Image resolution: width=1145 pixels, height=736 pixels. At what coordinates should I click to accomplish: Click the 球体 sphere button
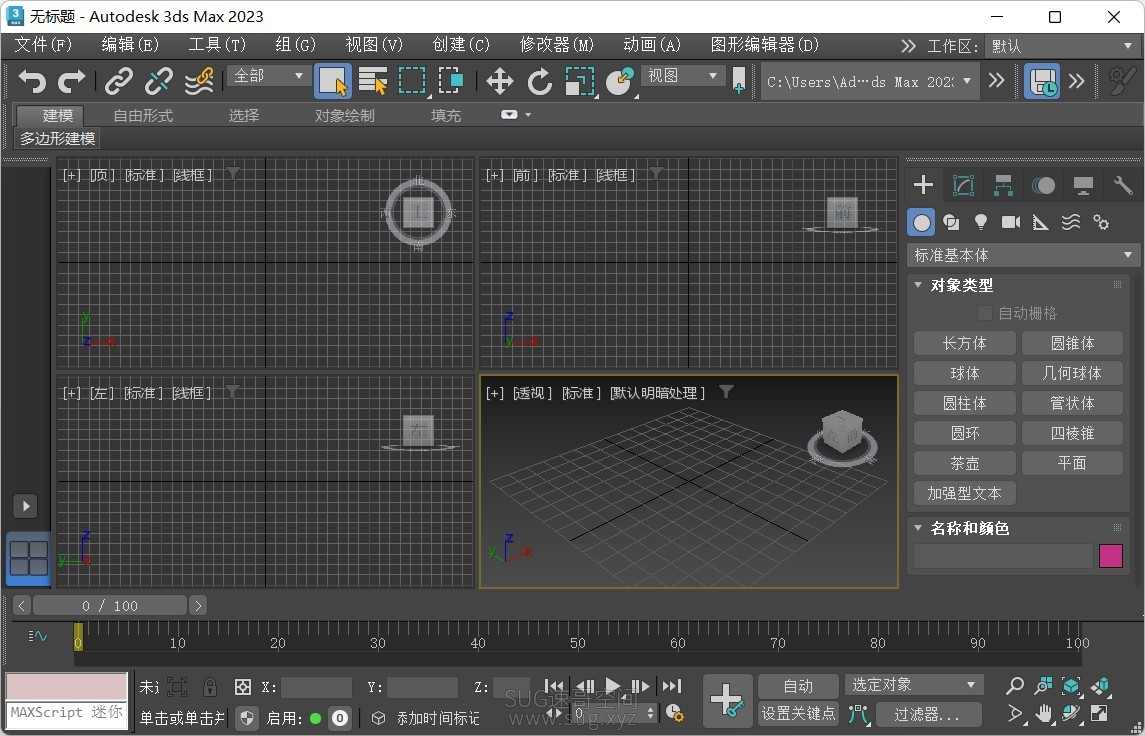pyautogui.click(x=965, y=373)
